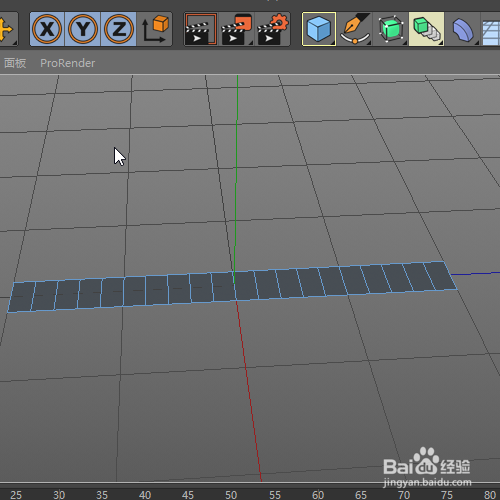Jump to frame 40 on the timeline
The height and width of the screenshot is (500, 500).
click(145, 495)
